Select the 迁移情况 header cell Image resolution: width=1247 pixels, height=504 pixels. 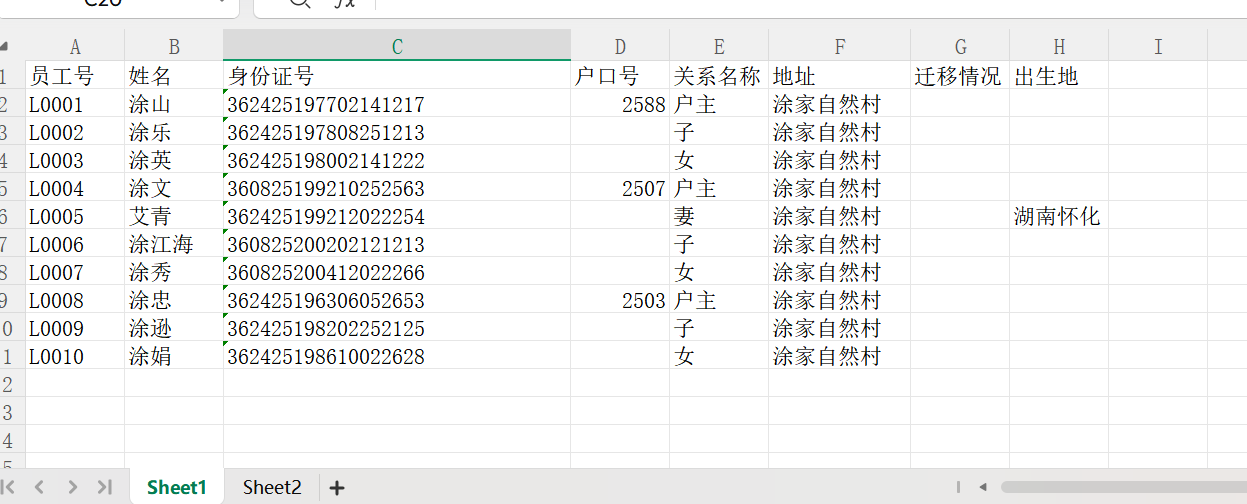click(x=960, y=76)
